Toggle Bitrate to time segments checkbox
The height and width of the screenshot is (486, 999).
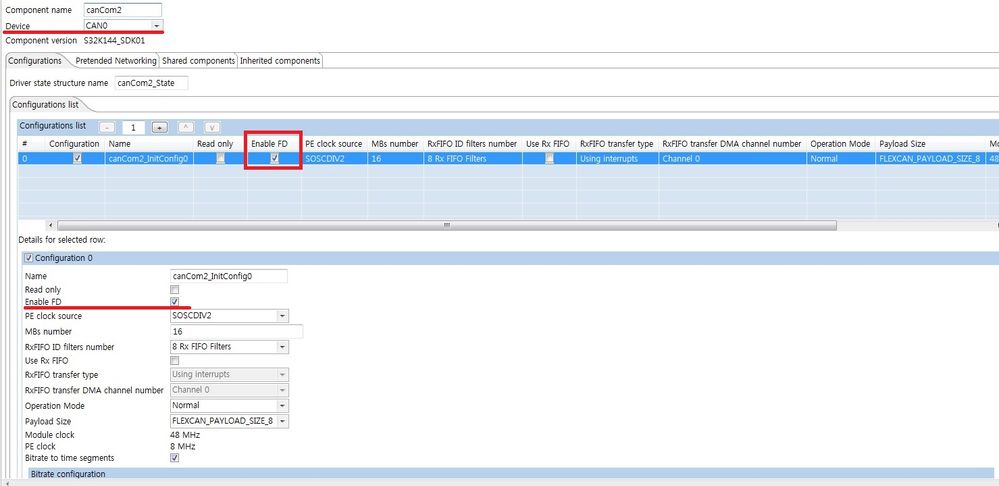click(x=175, y=458)
